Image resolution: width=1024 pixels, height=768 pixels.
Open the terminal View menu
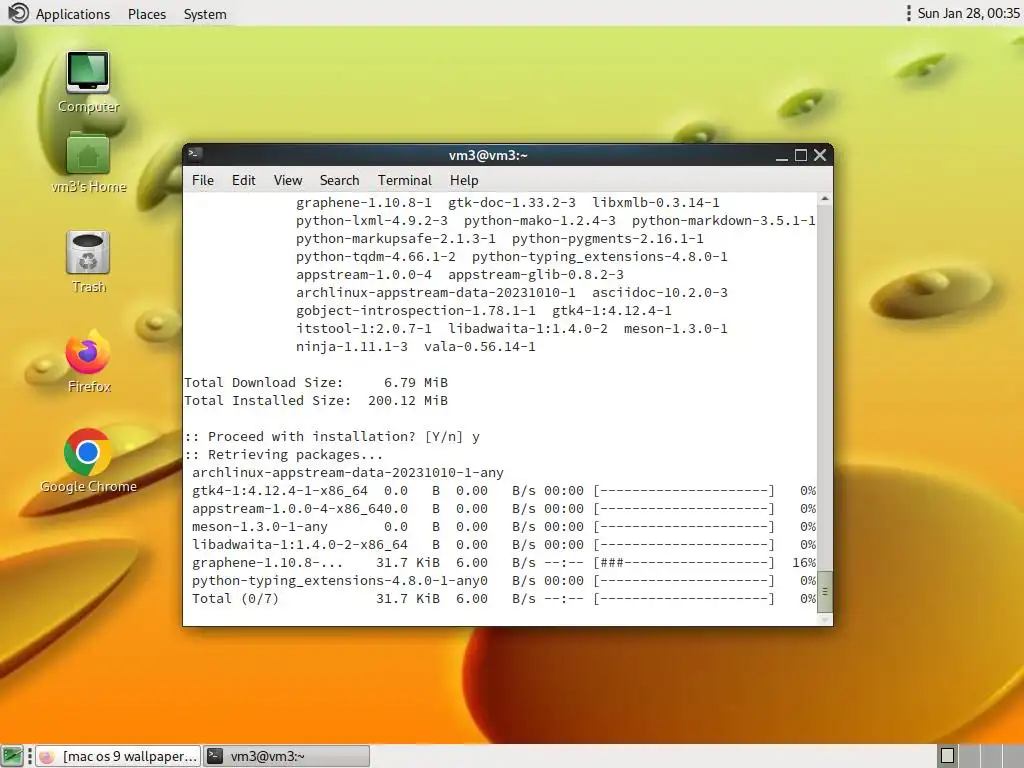(x=288, y=180)
